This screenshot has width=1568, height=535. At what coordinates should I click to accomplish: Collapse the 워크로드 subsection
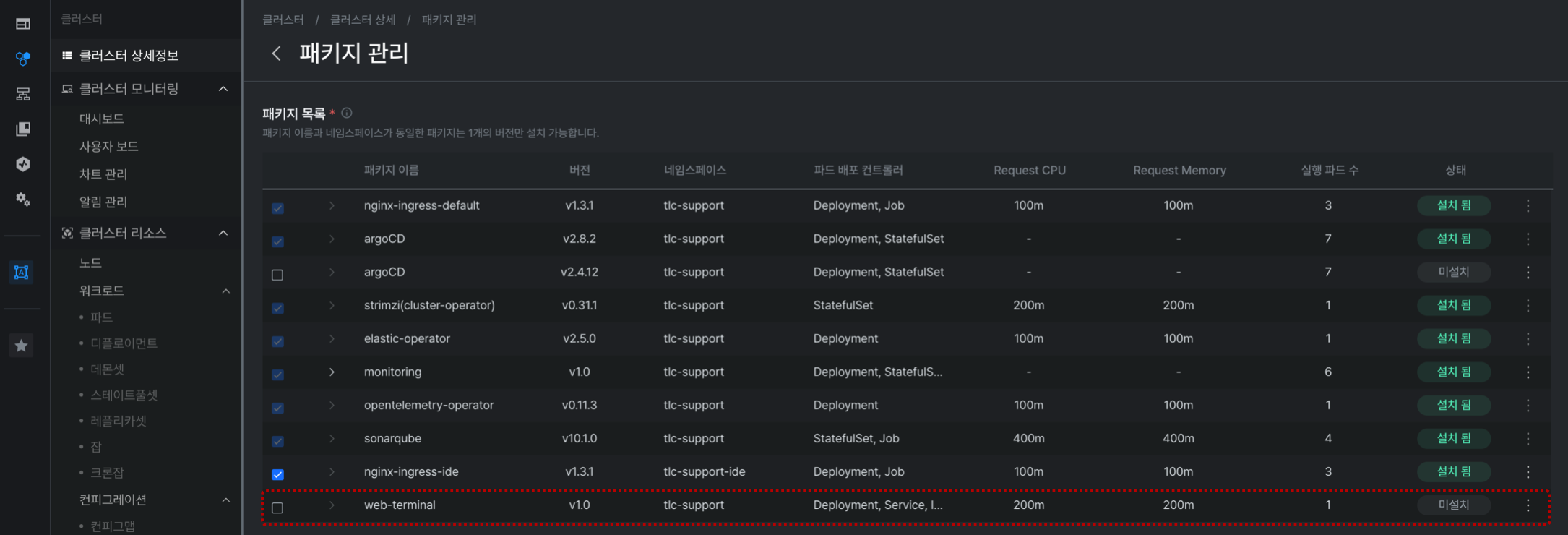[x=225, y=291]
